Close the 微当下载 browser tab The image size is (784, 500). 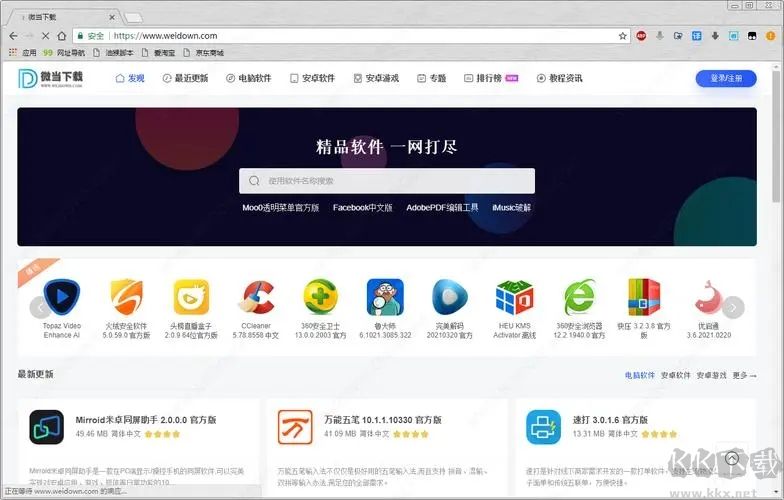click(x=112, y=17)
